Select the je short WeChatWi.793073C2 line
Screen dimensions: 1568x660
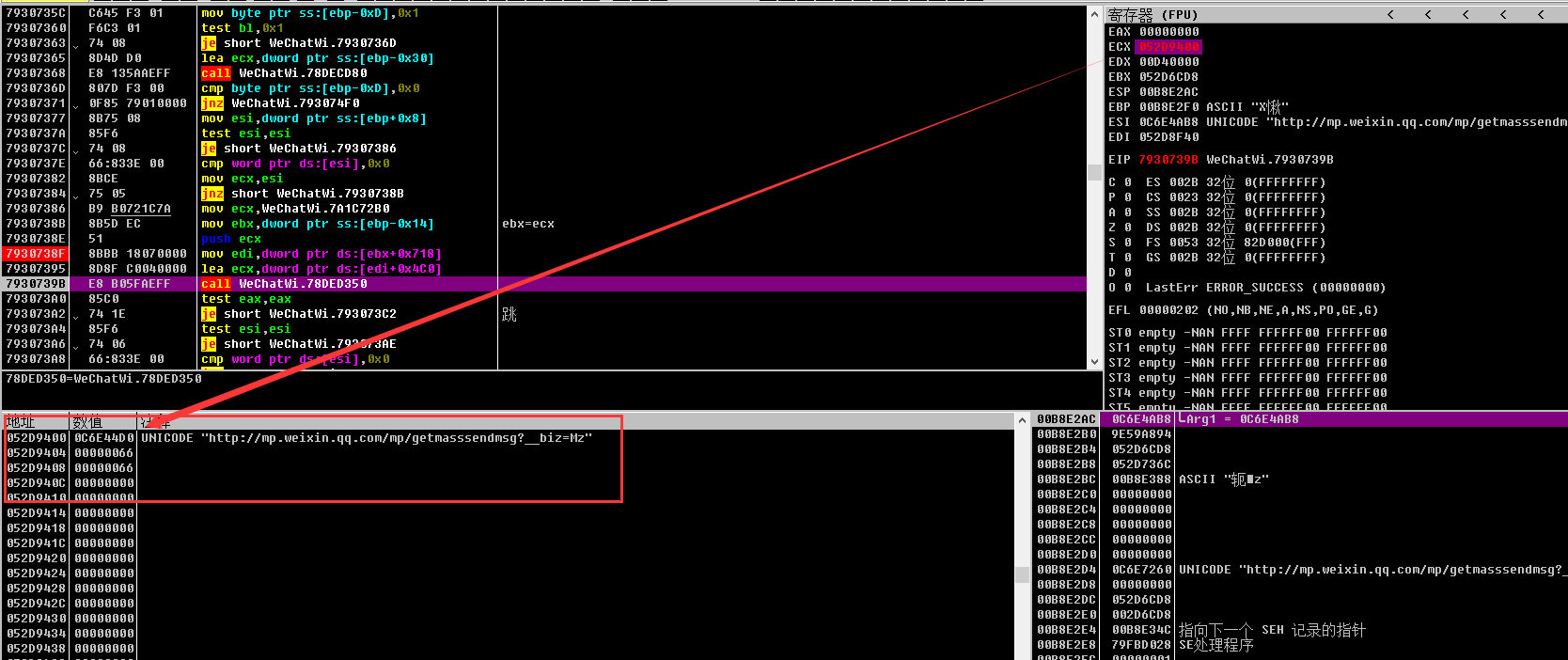[x=299, y=314]
